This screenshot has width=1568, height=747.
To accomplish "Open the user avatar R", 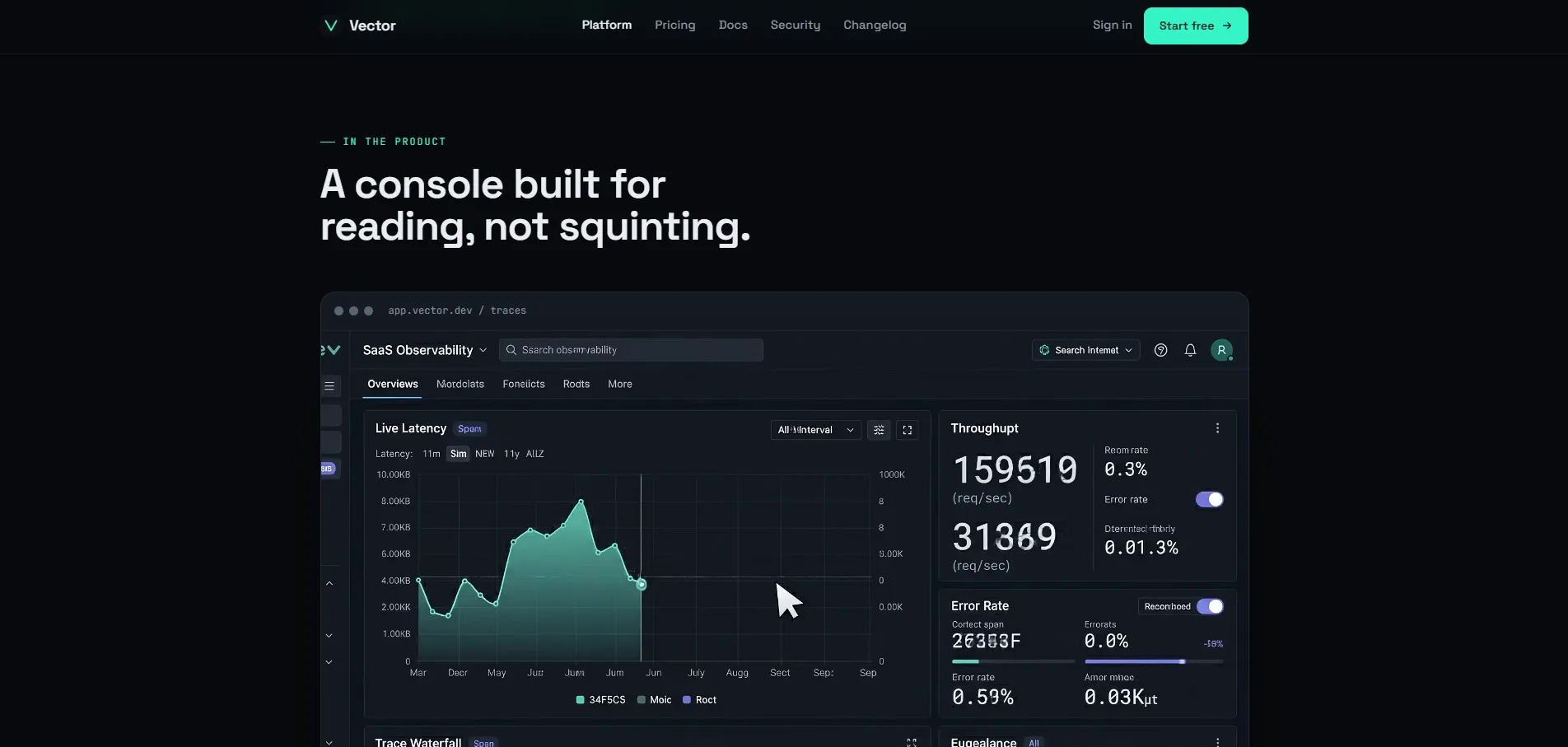I will [1221, 350].
